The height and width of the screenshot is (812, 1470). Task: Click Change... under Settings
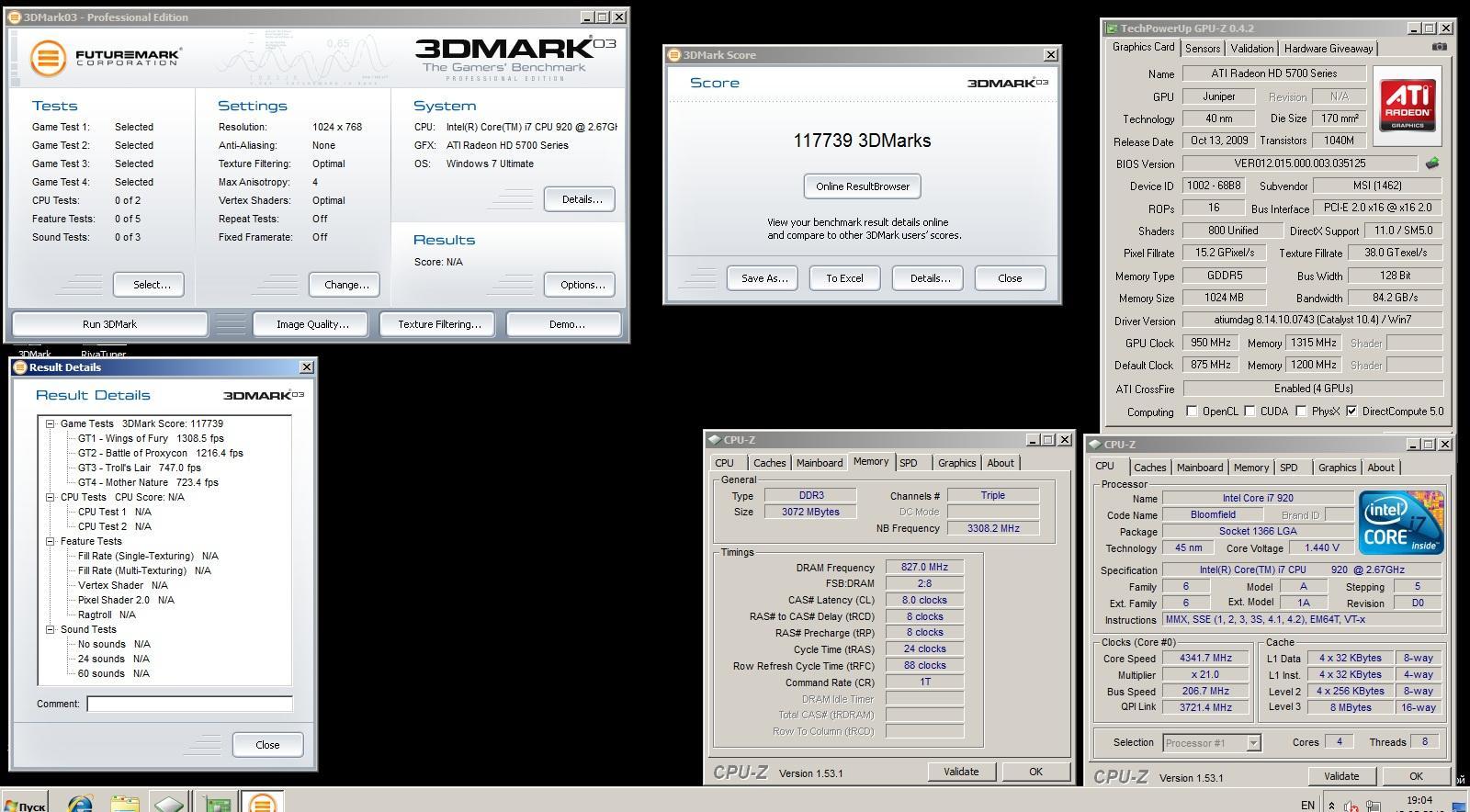point(345,285)
